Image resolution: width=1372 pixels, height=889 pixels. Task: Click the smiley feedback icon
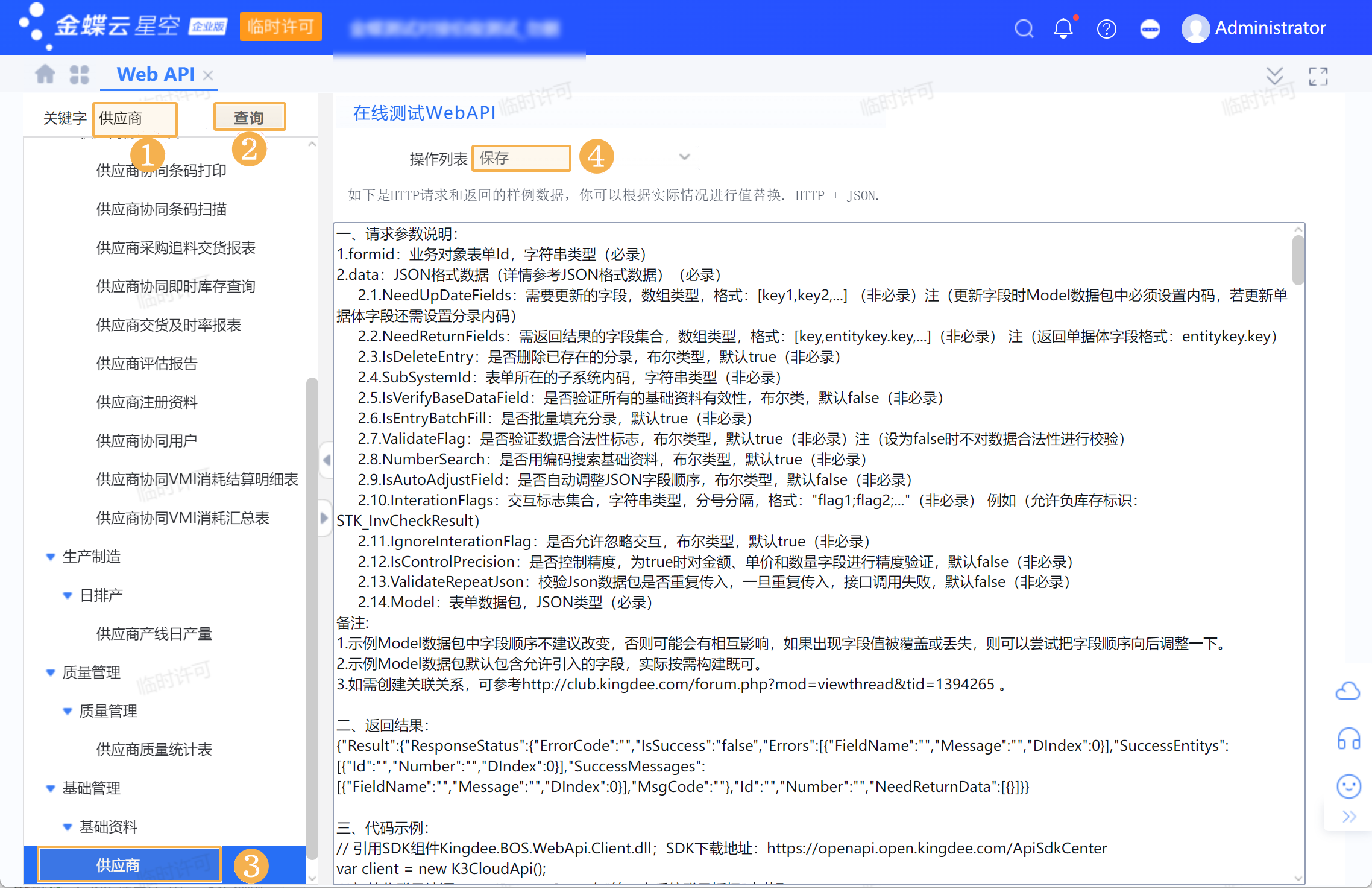pos(1348,786)
